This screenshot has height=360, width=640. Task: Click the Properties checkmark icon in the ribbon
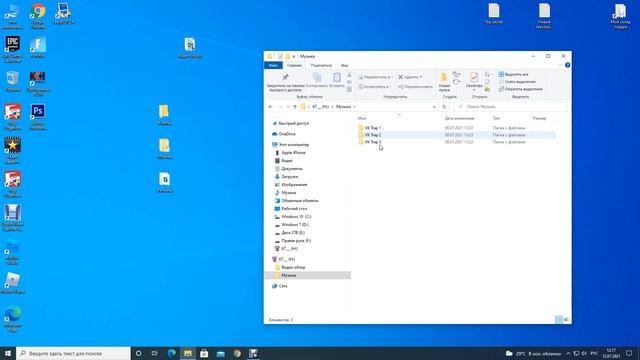coord(474,77)
